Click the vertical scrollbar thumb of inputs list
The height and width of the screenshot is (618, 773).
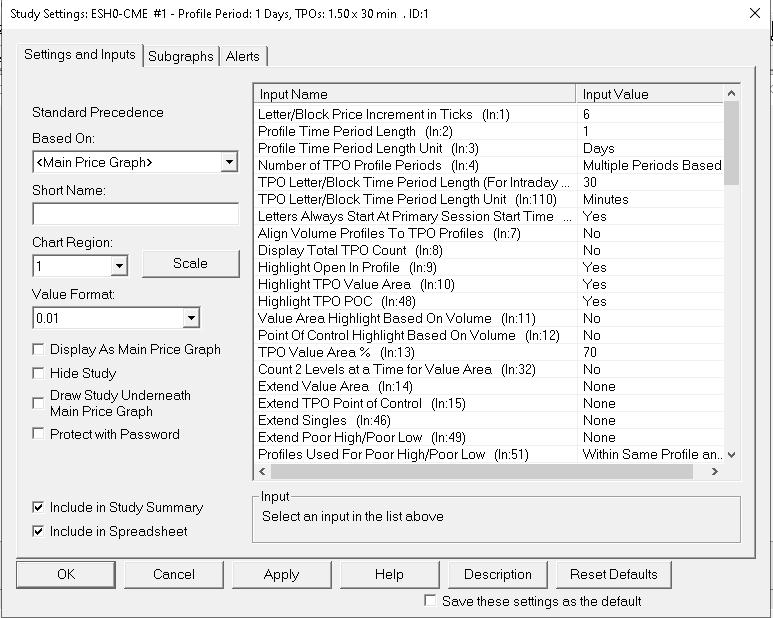[731, 143]
